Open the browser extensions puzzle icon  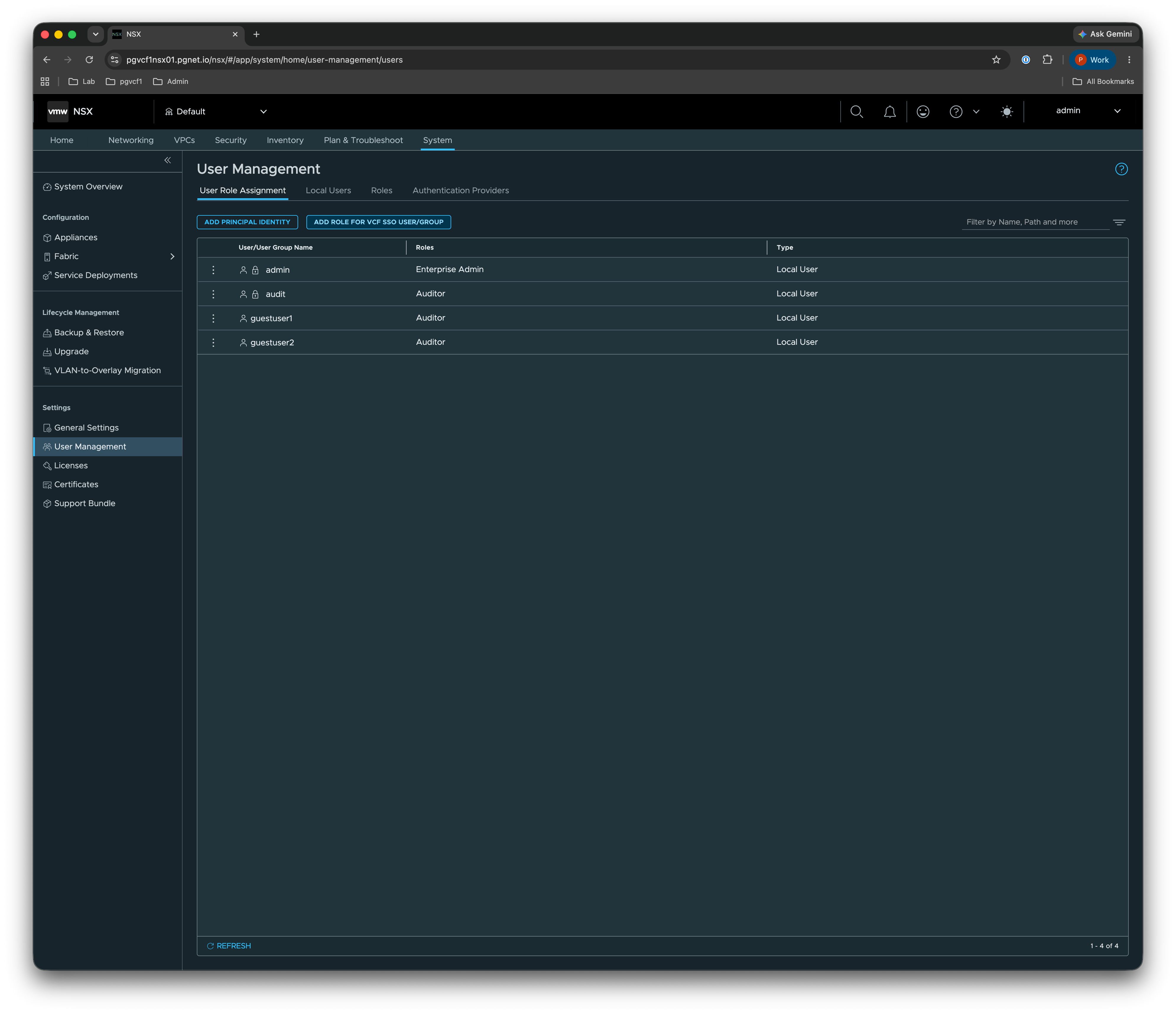(1047, 60)
